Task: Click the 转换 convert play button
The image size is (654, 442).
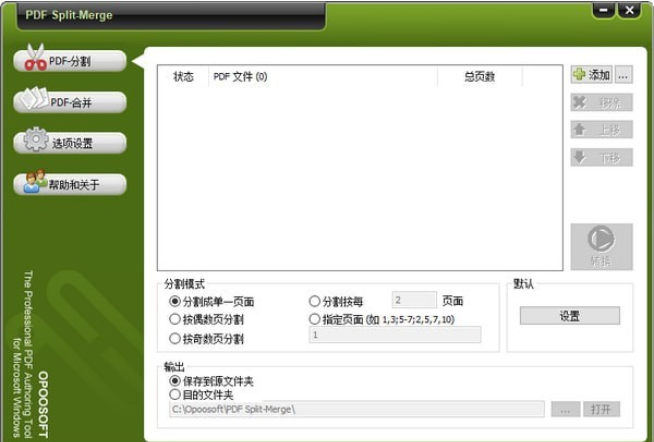Action: (x=601, y=247)
